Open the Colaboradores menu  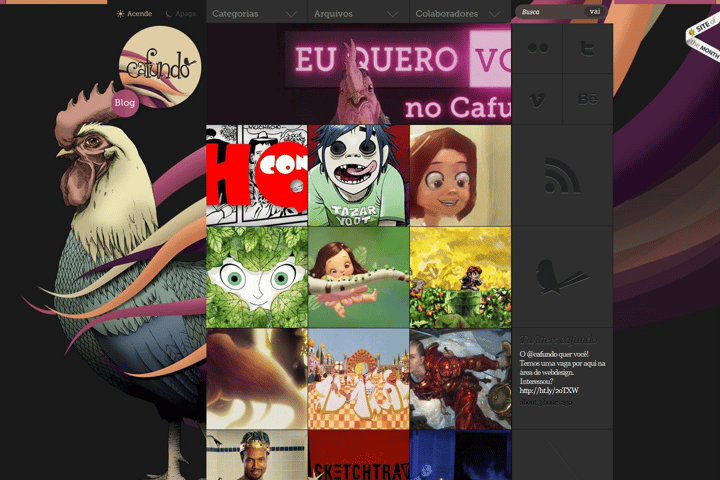coord(461,14)
